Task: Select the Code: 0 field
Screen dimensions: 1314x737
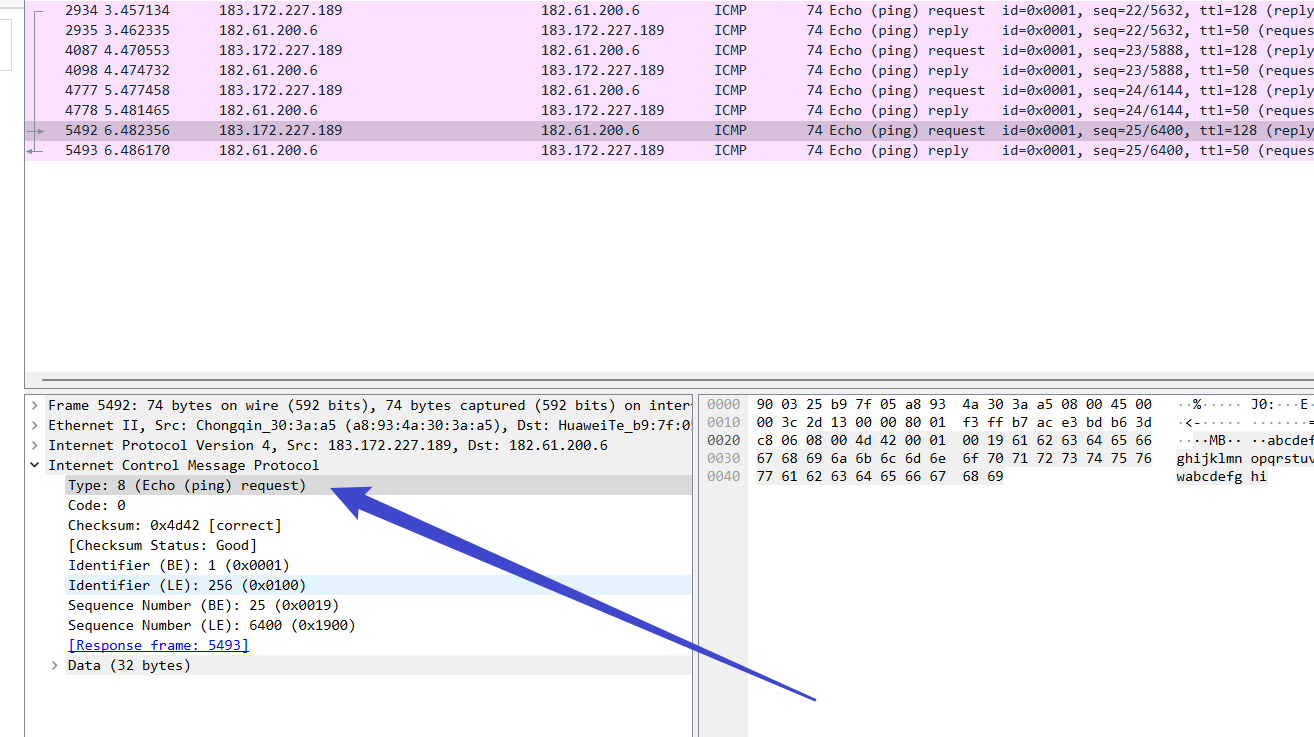Action: [378, 505]
